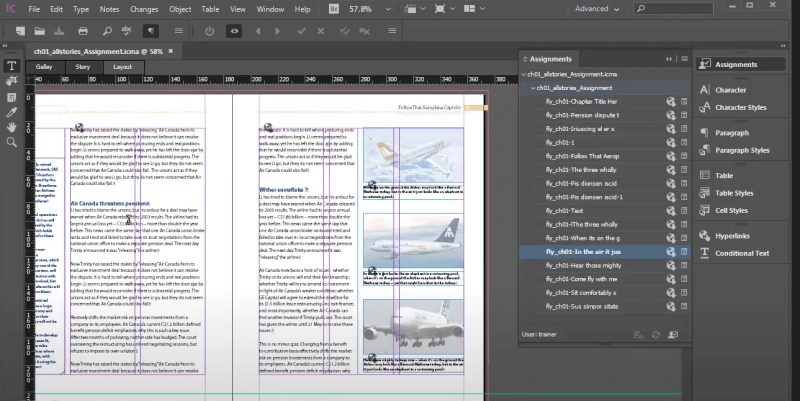This screenshot has height=401, width=800.
Task: Select the Eyedropper tool
Action: click(11, 113)
